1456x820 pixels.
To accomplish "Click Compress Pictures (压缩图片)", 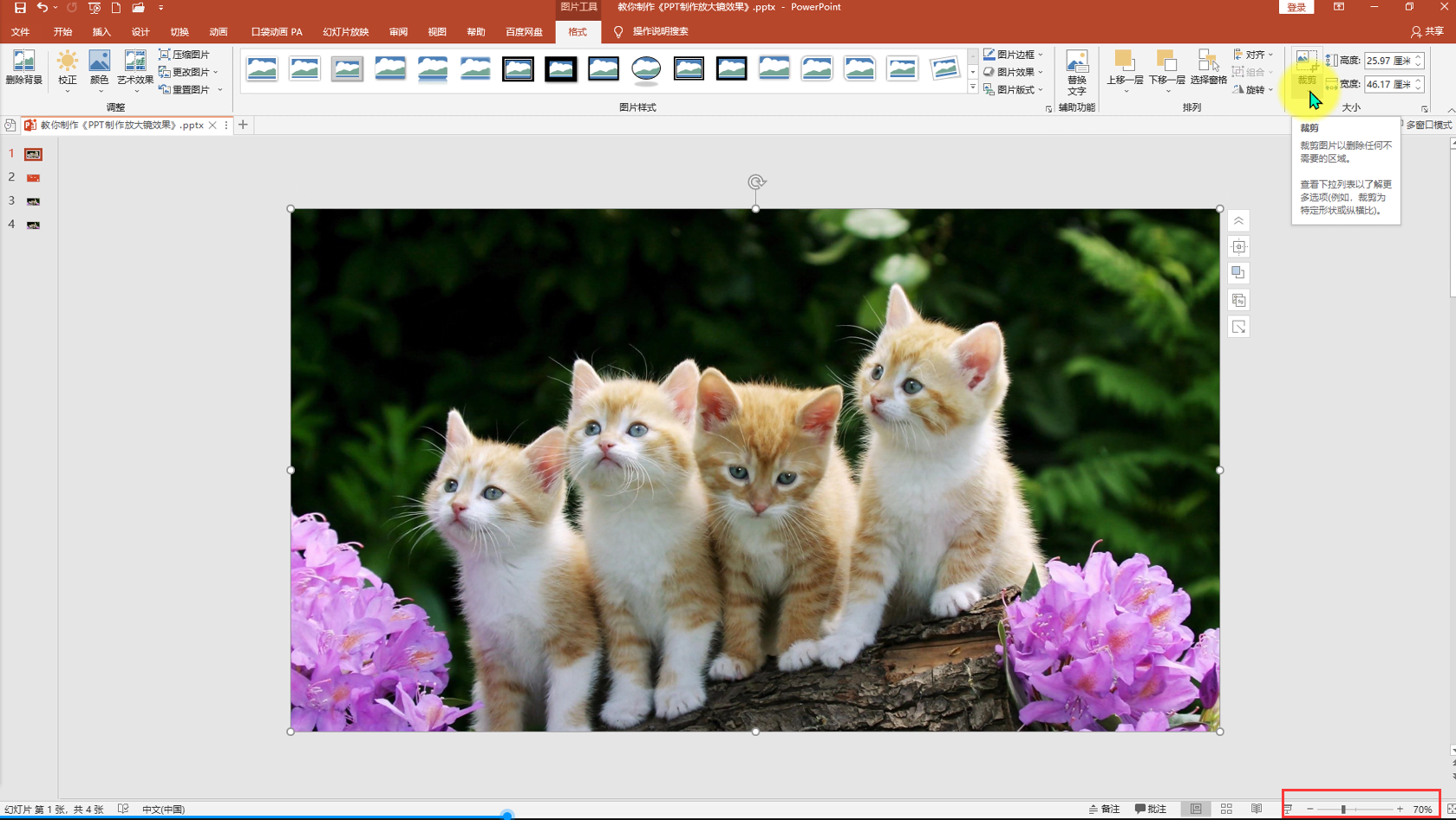I will (185, 55).
